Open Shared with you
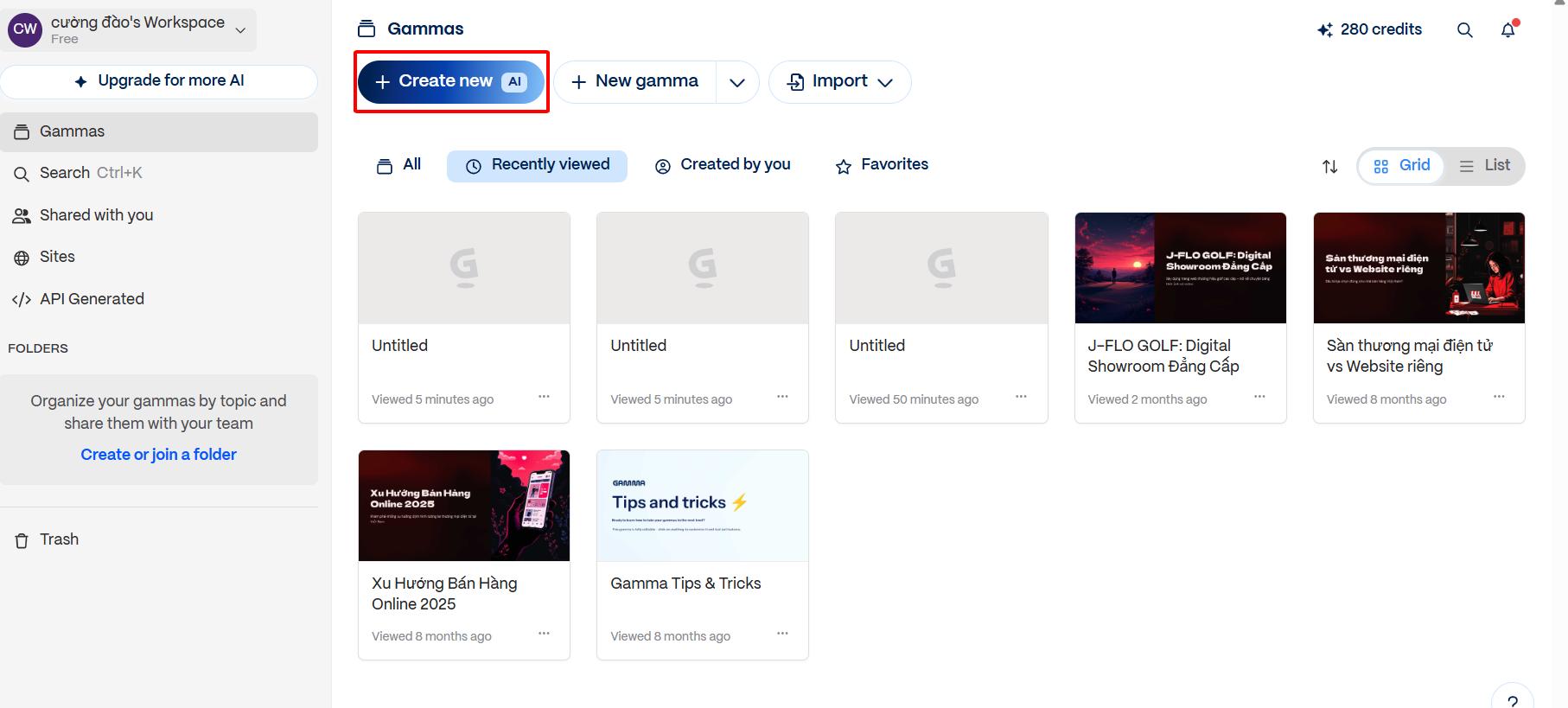The height and width of the screenshot is (708, 1568). tap(159, 215)
